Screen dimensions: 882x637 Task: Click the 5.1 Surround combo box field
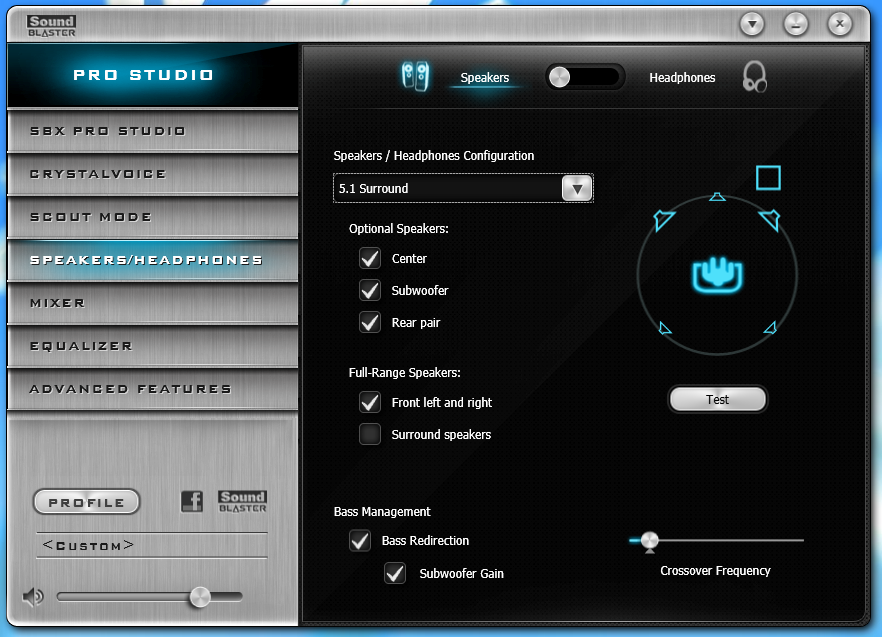click(464, 189)
